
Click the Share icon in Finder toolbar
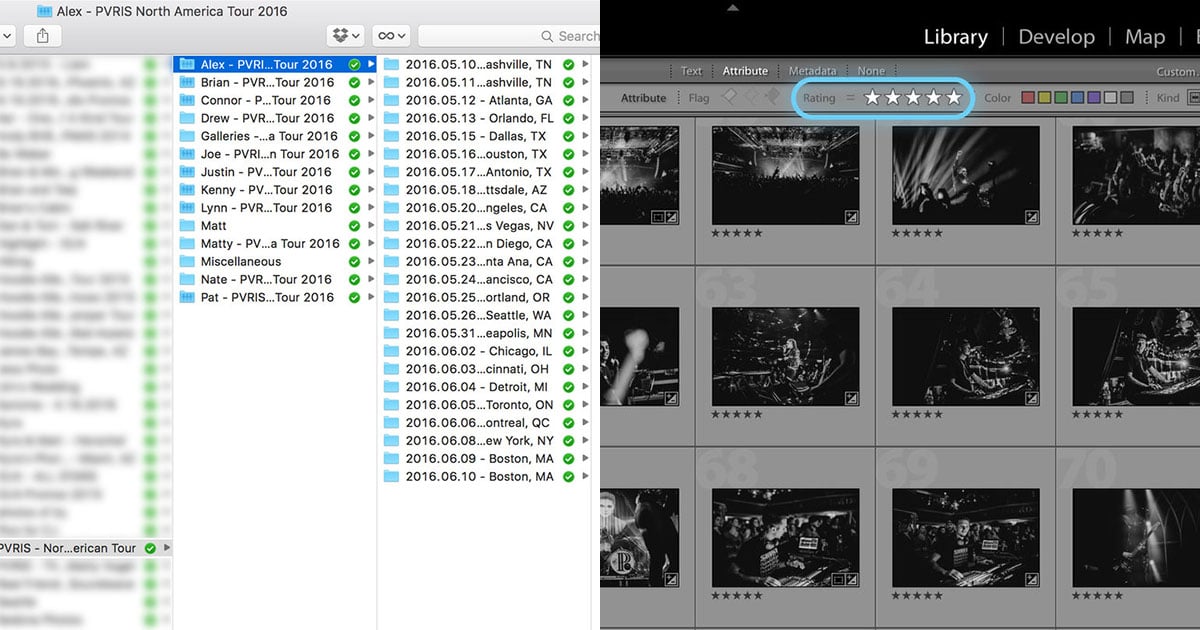click(x=42, y=36)
